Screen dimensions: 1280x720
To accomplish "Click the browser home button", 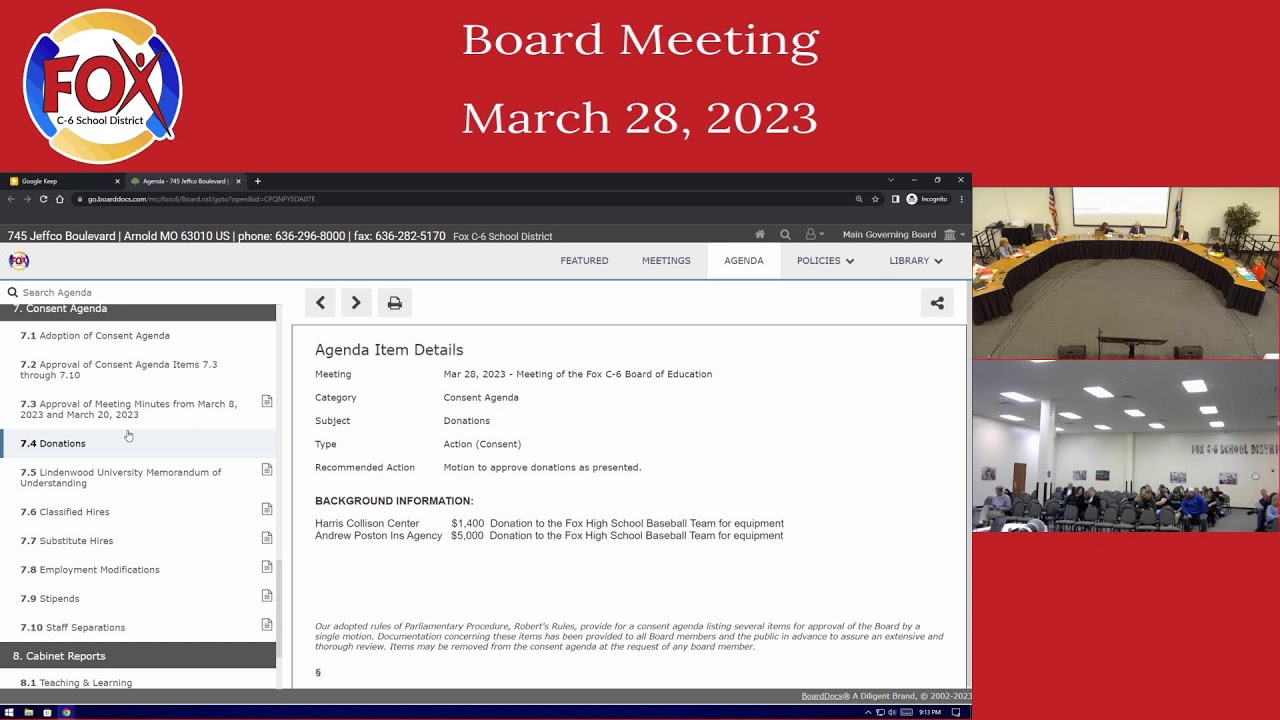I will [59, 199].
